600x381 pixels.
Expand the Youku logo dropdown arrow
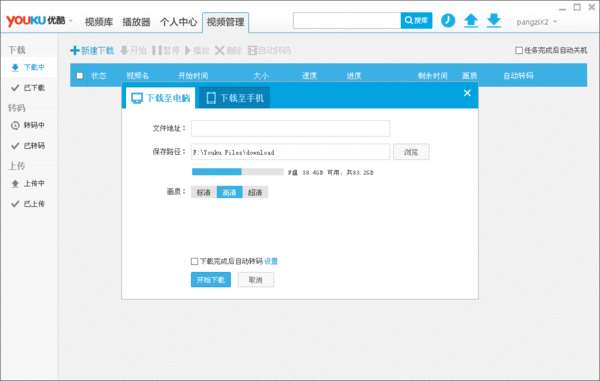(x=70, y=21)
